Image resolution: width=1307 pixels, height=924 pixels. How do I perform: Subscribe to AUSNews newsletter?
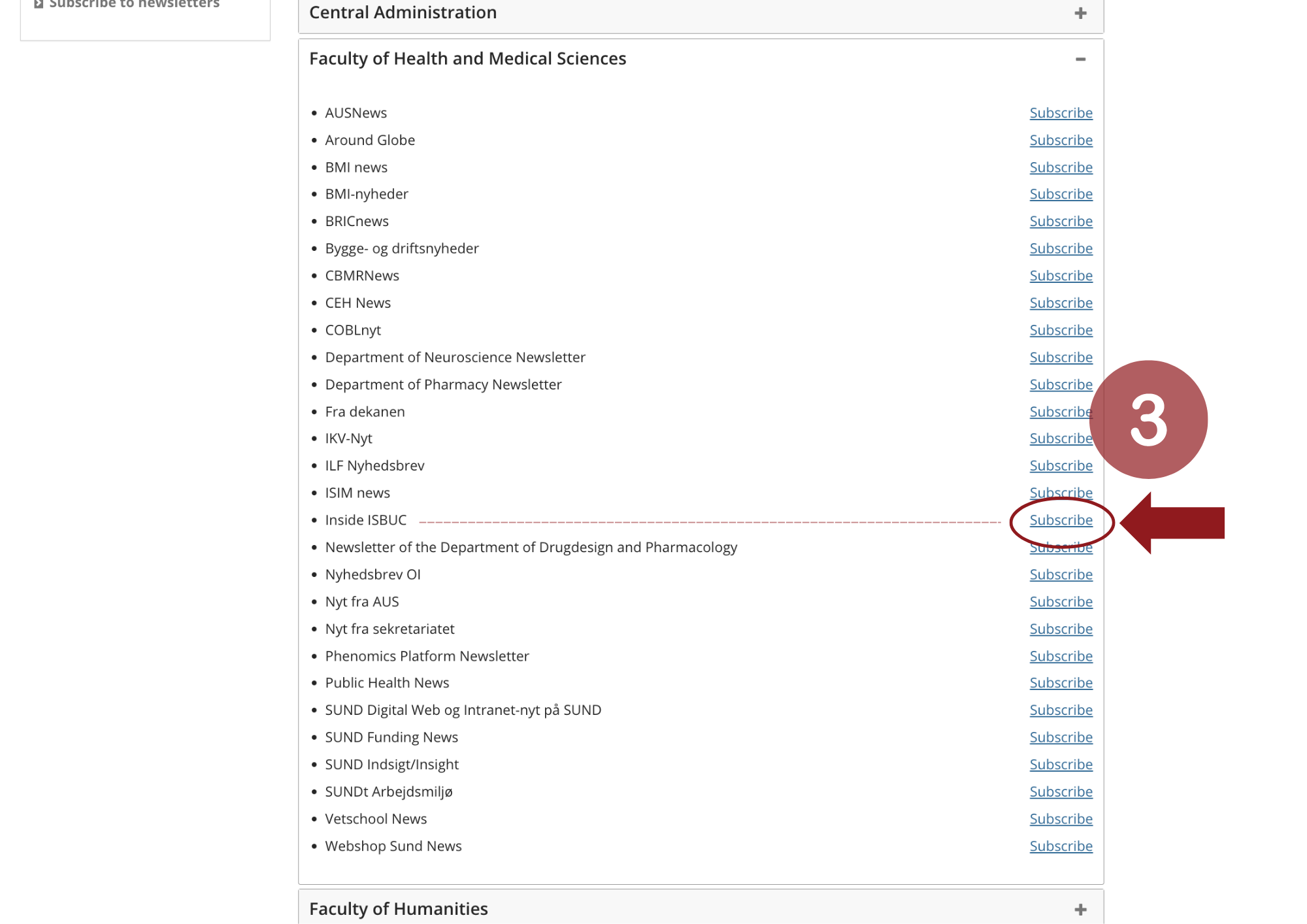(x=1061, y=113)
